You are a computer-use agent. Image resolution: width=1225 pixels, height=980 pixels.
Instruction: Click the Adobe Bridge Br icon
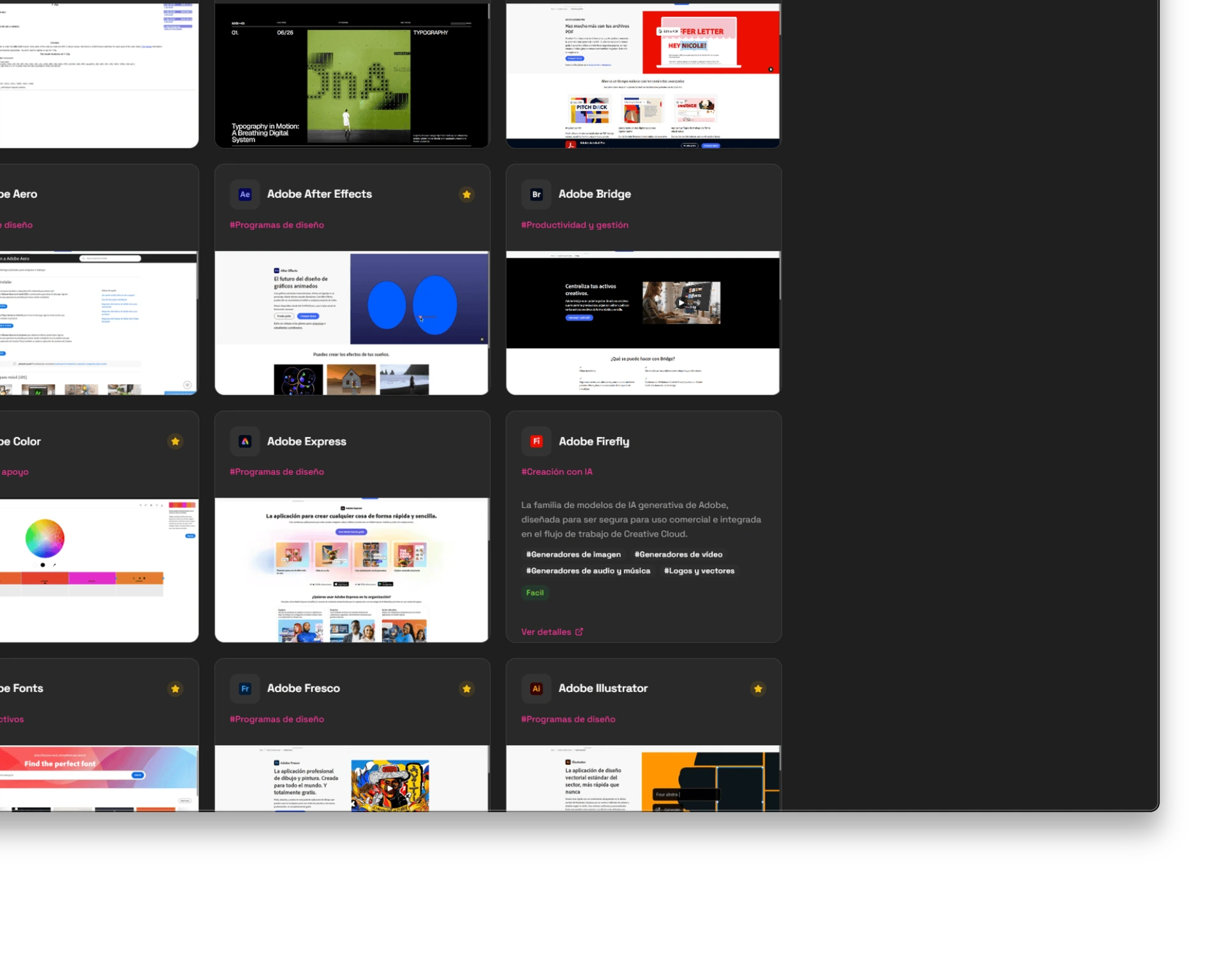point(536,195)
